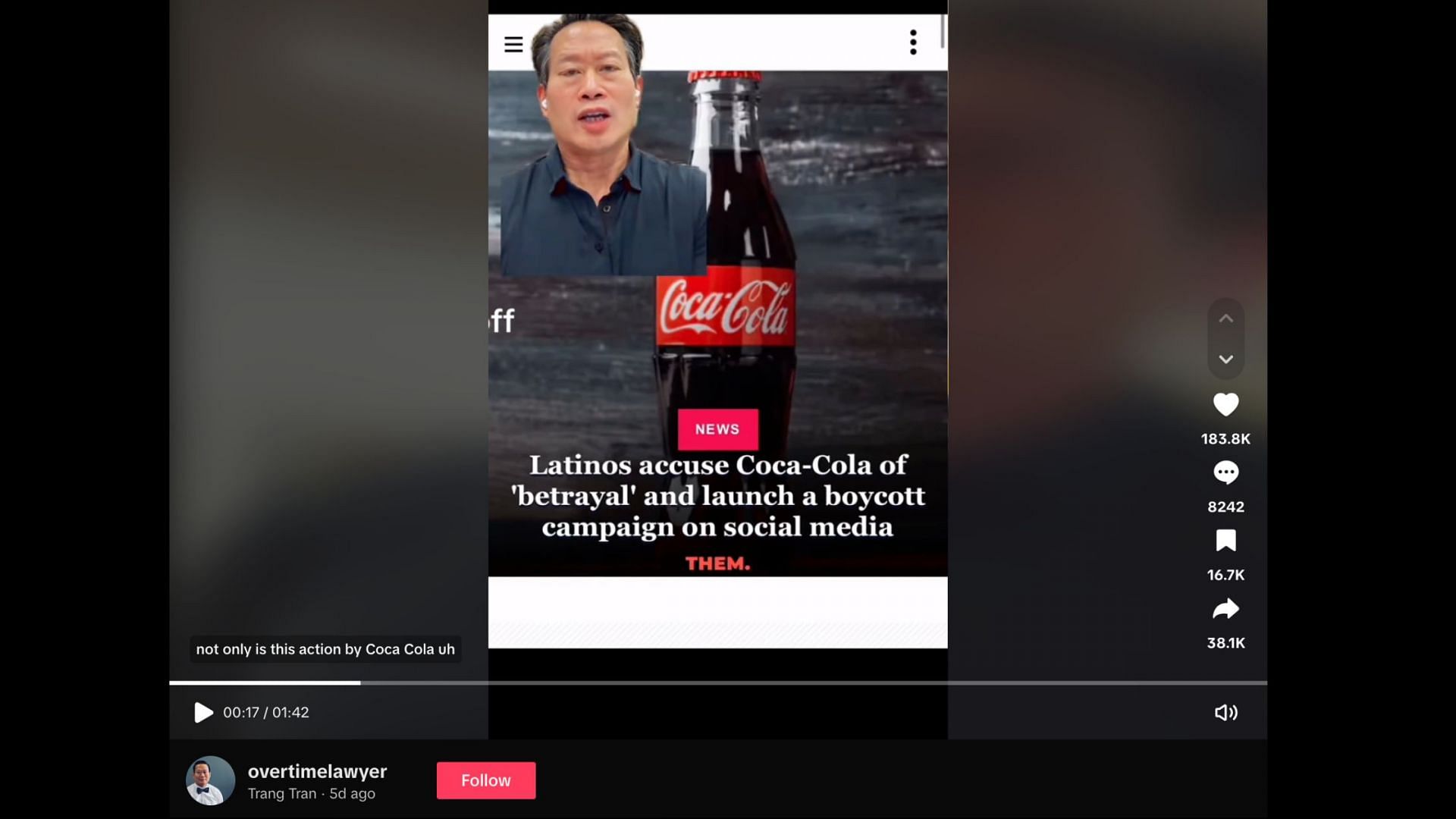
Task: Tap the scroll up arrow icon
Action: tap(1225, 318)
